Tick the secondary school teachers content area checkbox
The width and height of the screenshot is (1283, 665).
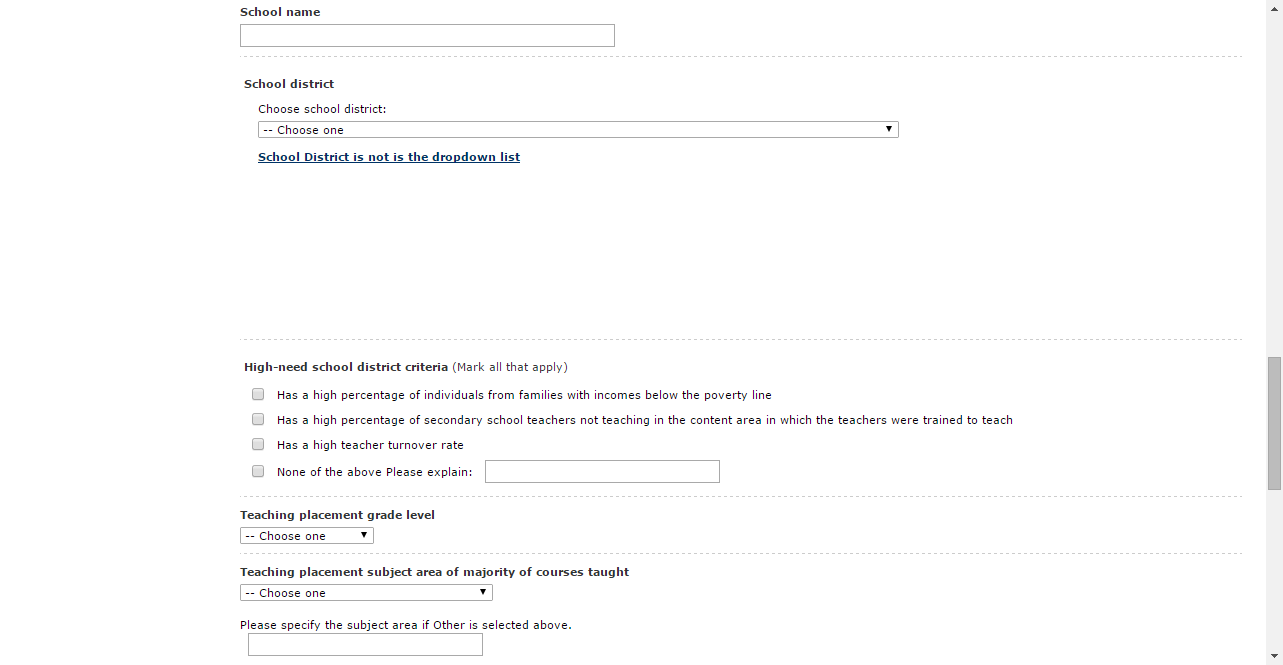258,419
